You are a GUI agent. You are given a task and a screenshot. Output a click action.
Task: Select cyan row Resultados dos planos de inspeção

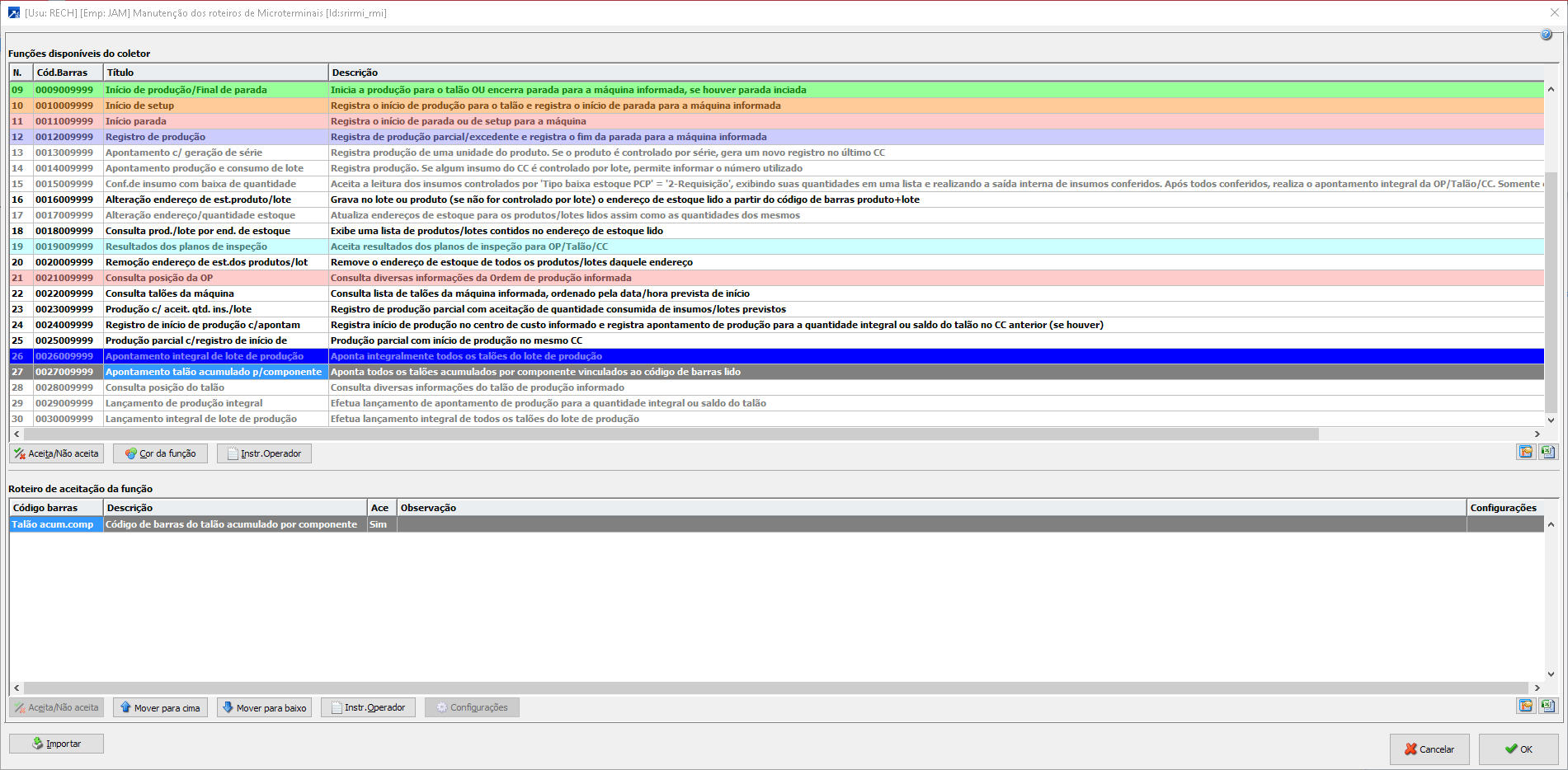(776, 246)
